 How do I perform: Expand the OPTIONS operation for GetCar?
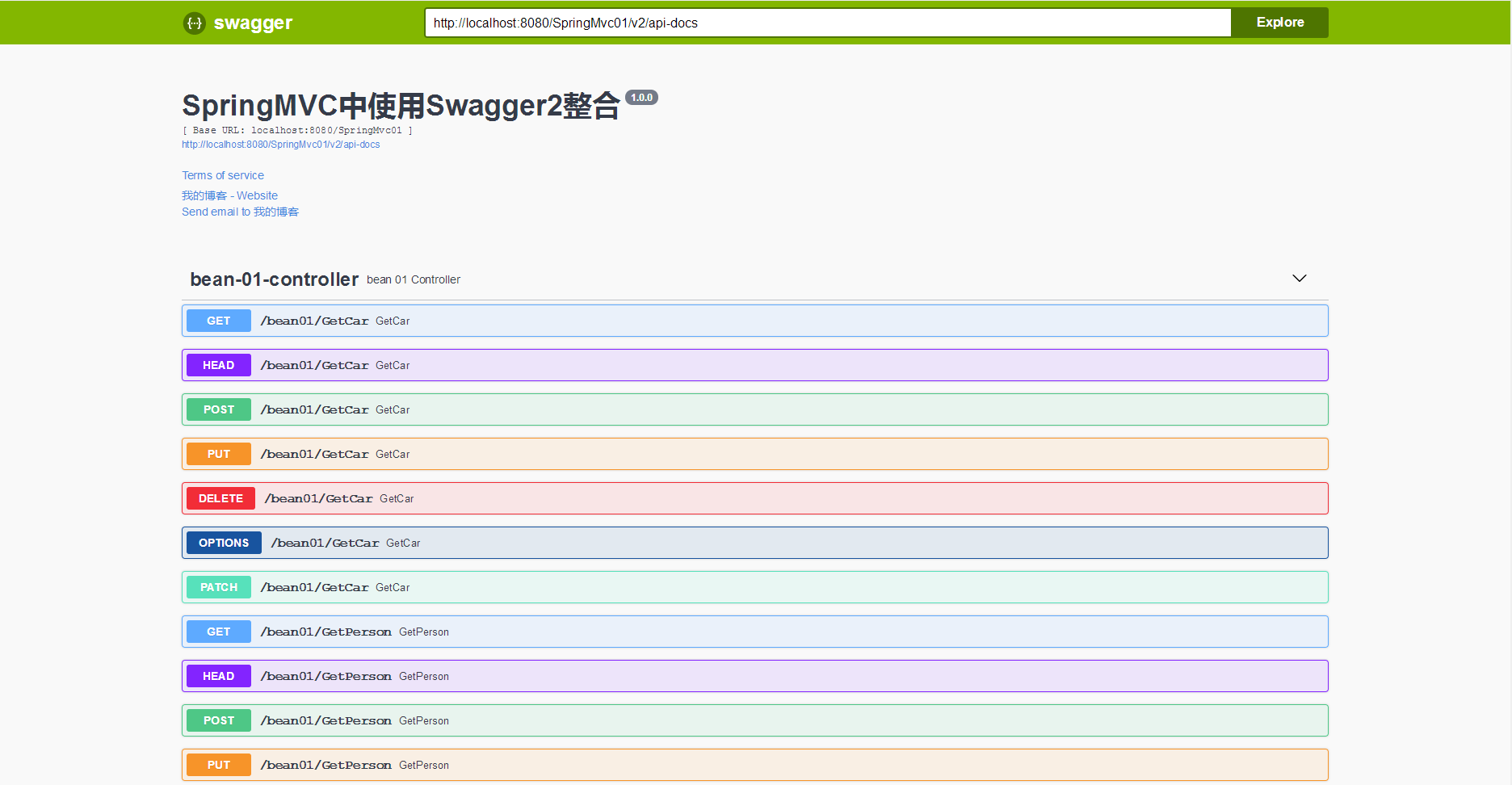[755, 543]
